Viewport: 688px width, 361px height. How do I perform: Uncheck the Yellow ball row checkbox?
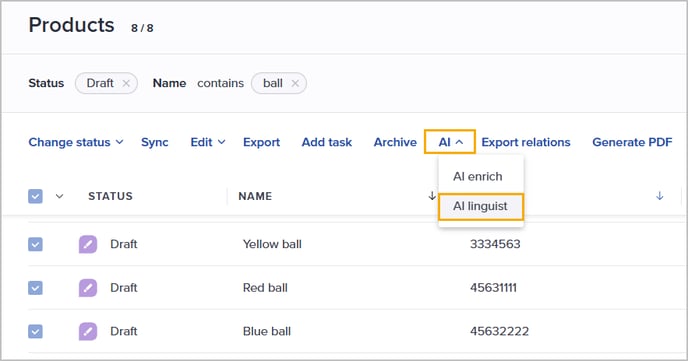point(36,244)
